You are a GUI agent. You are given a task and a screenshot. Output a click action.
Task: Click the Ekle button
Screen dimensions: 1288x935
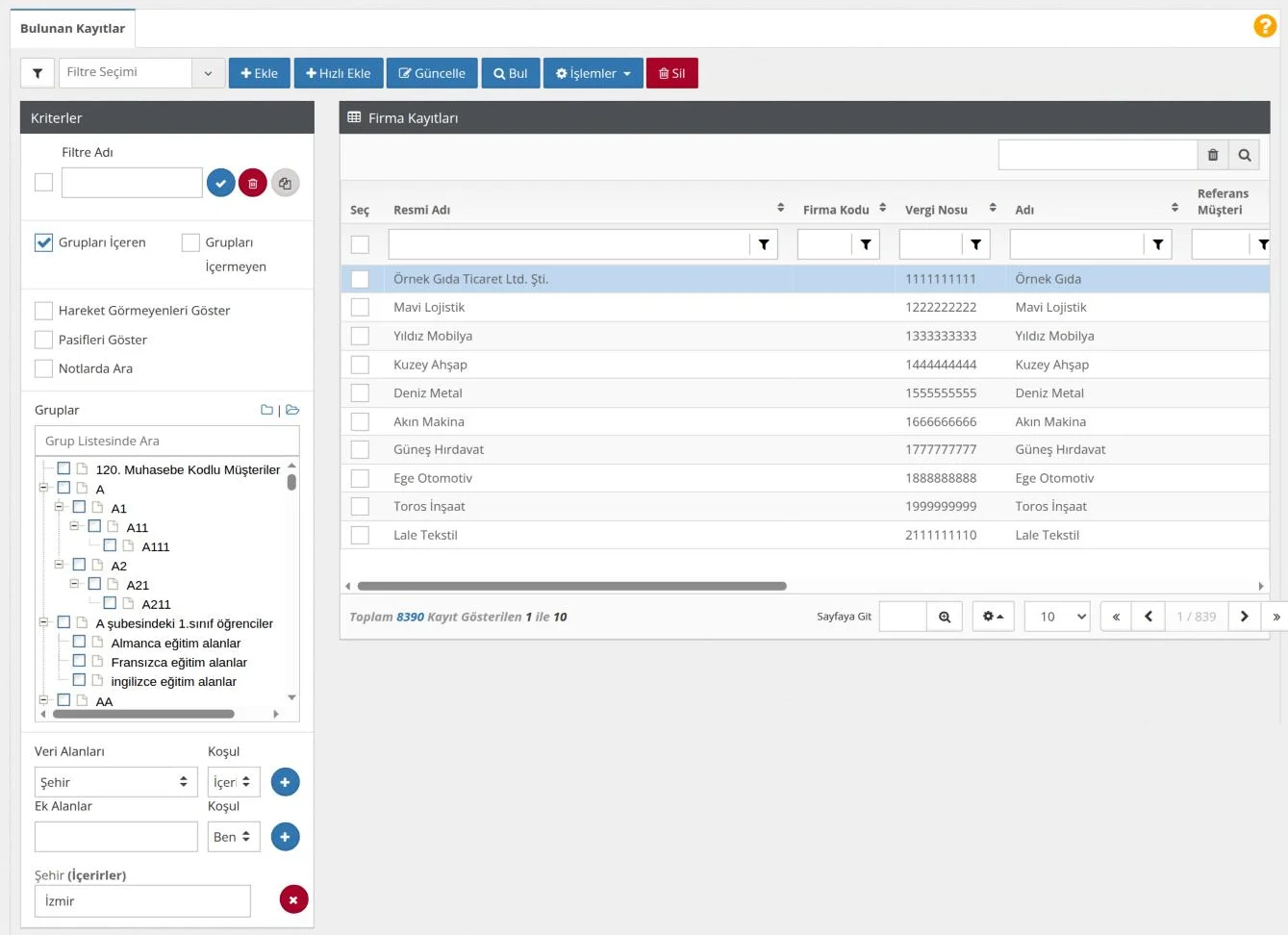click(x=260, y=73)
